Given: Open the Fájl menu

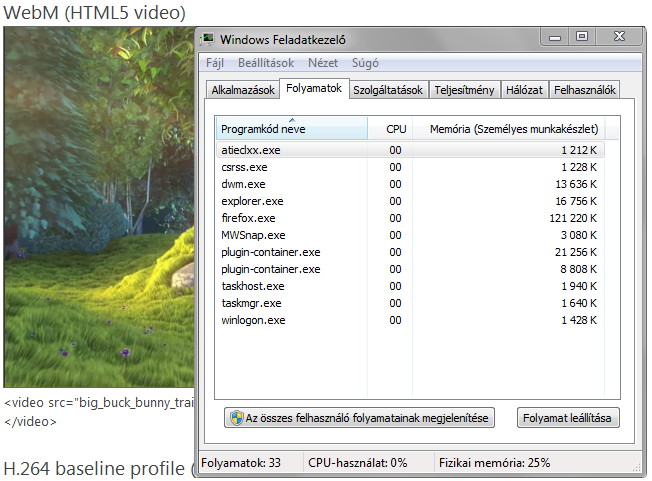Looking at the screenshot, I should tap(215, 63).
